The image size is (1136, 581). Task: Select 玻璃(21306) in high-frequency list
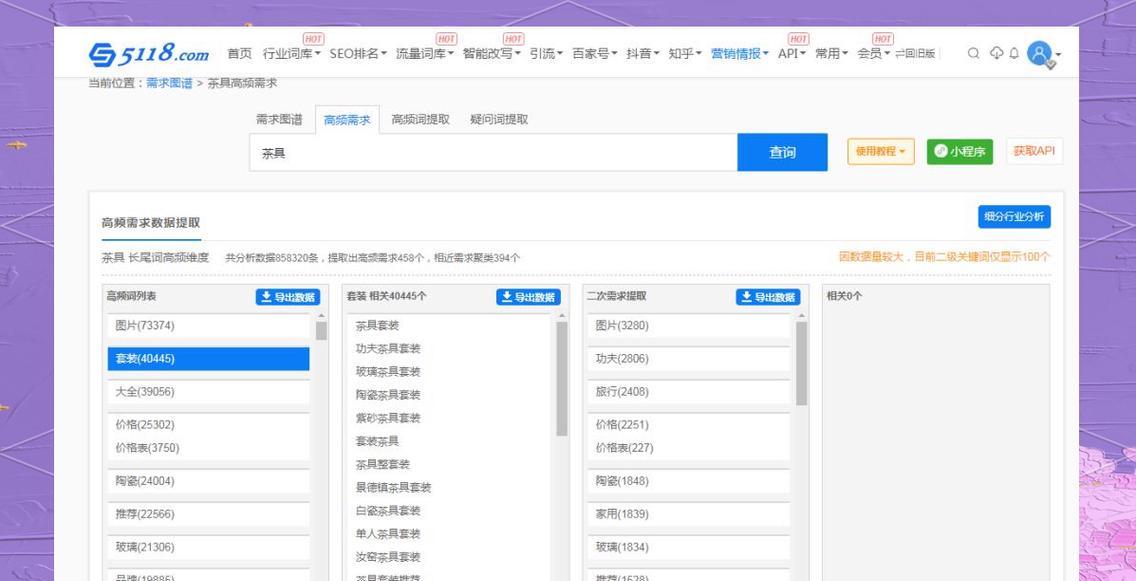pyautogui.click(x=209, y=547)
